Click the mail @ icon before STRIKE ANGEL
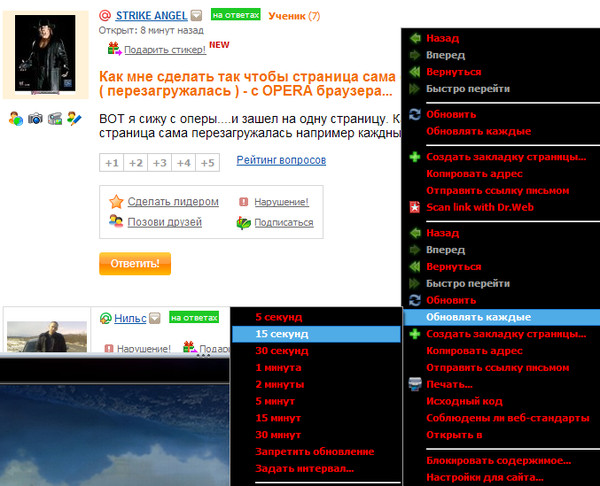 [105, 16]
